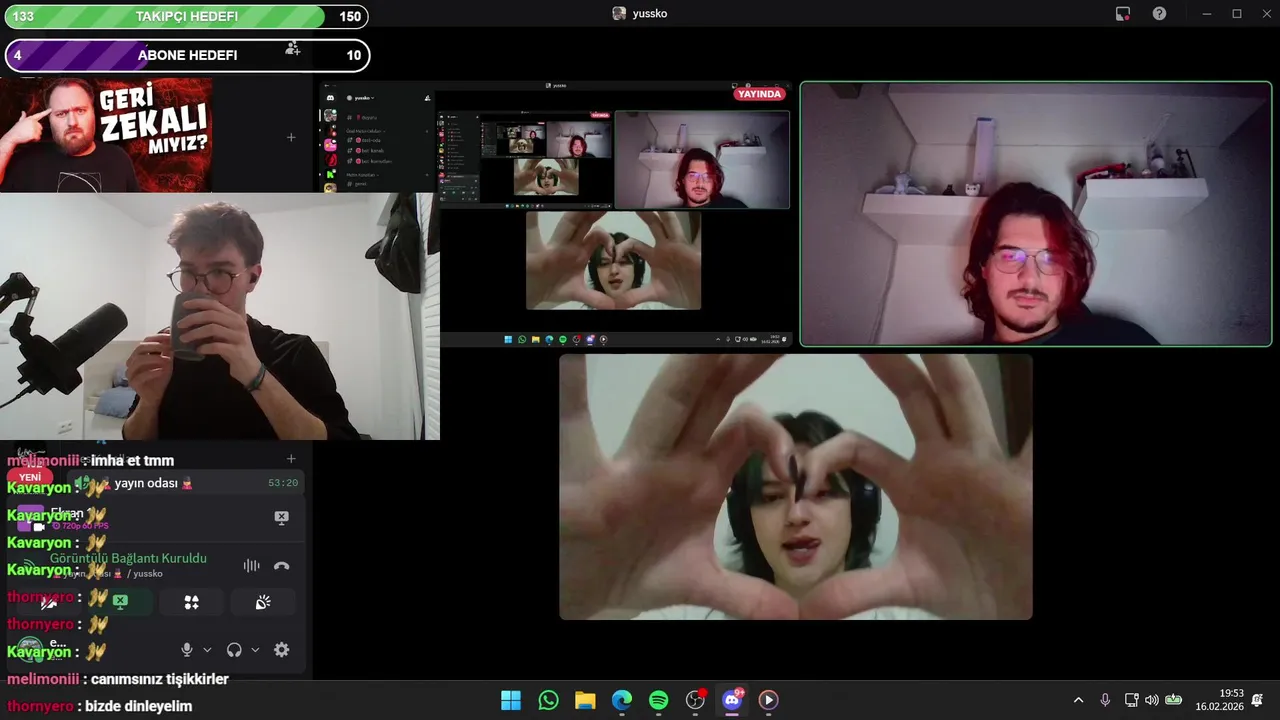The width and height of the screenshot is (1280, 720).
Task: Click the add-person icon near ABONE HEDEFI
Action: click(x=292, y=47)
